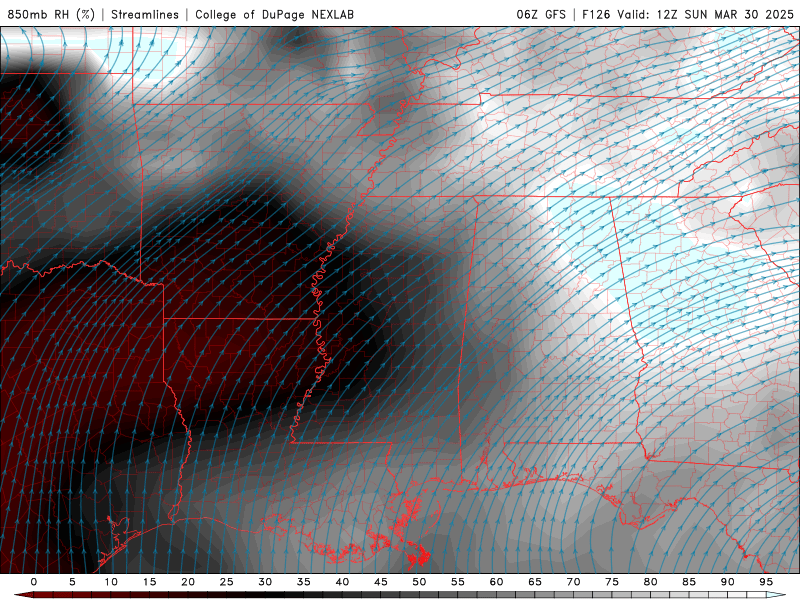Click the colorbar label "40"
This screenshot has width=800, height=600.
pos(342,582)
